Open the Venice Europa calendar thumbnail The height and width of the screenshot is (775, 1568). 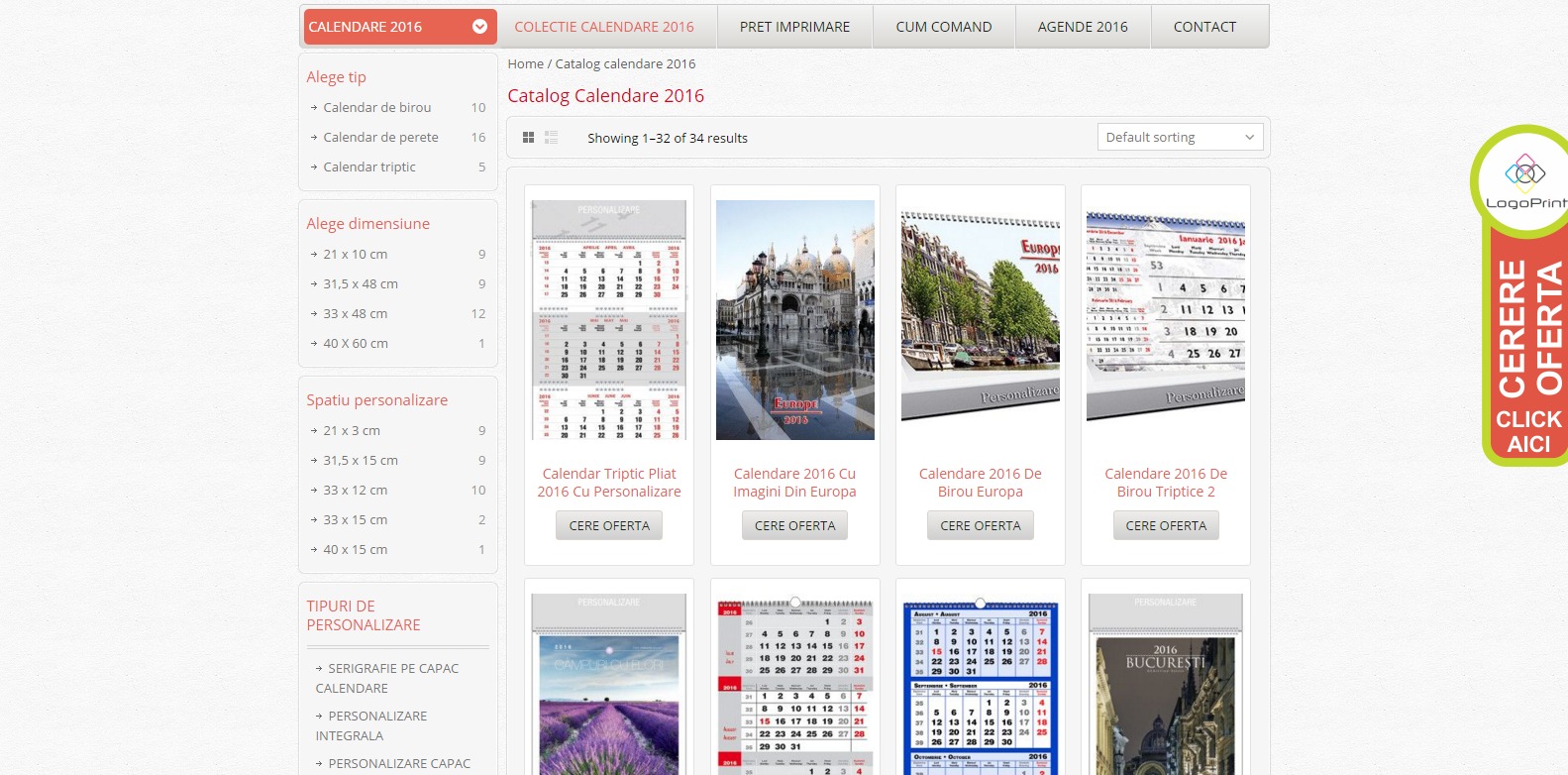pyautogui.click(x=794, y=319)
